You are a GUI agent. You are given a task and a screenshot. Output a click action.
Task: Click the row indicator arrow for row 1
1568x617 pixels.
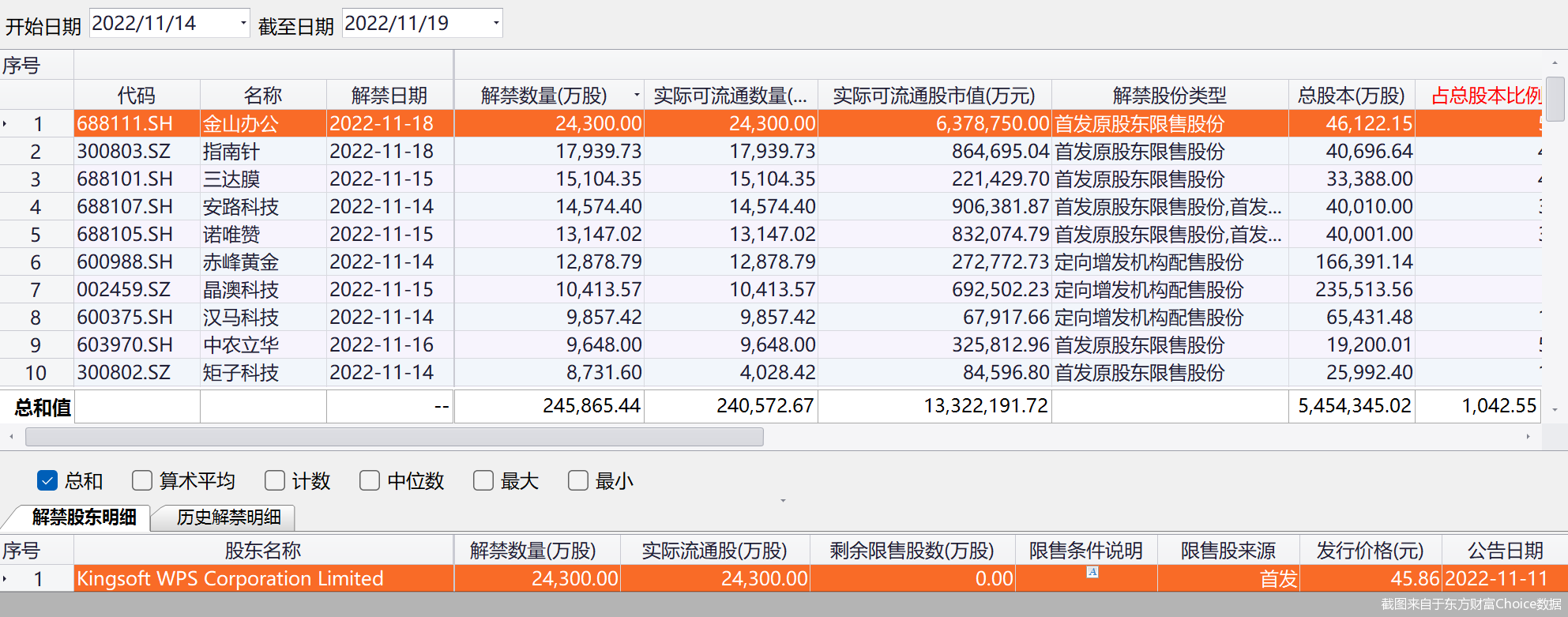coord(6,124)
